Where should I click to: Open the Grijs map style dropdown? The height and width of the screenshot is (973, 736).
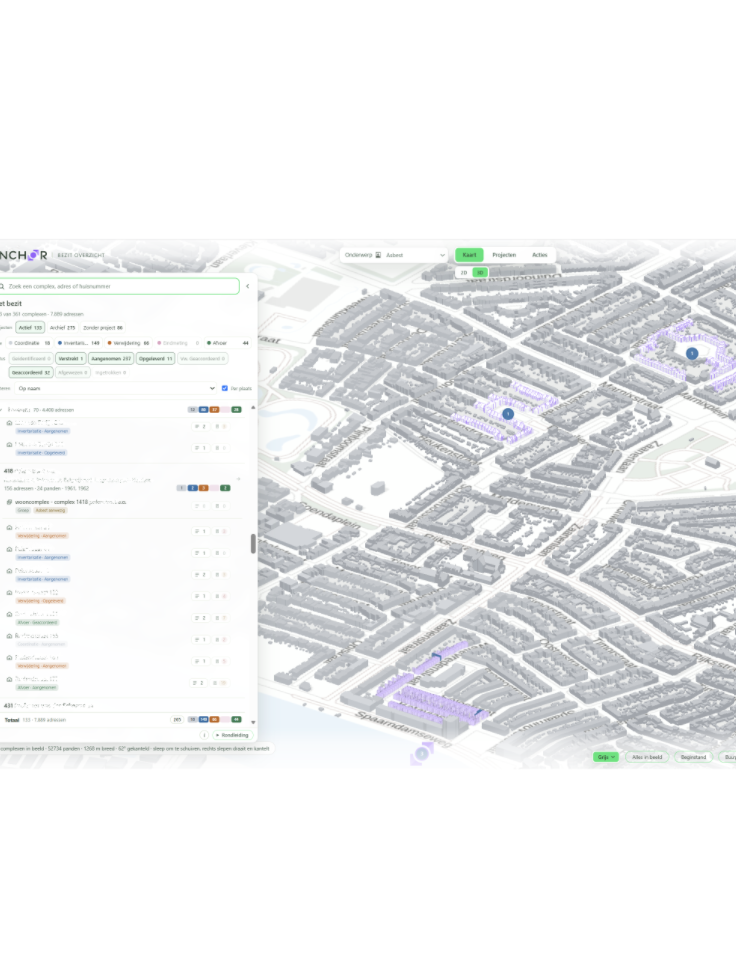click(x=605, y=757)
